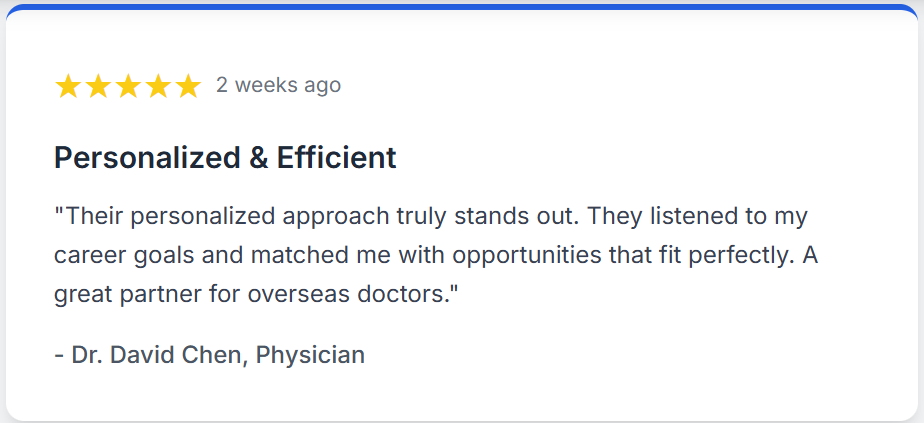Click the blue top border of the card

click(462, 6)
